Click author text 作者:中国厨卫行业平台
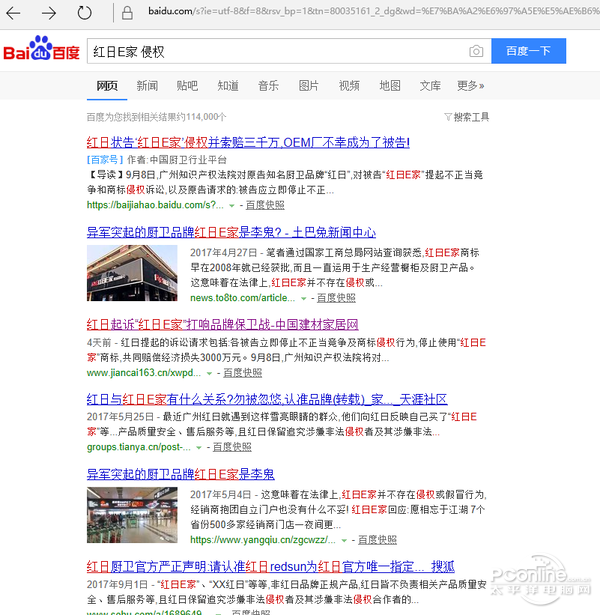The image size is (600, 615). 177,160
